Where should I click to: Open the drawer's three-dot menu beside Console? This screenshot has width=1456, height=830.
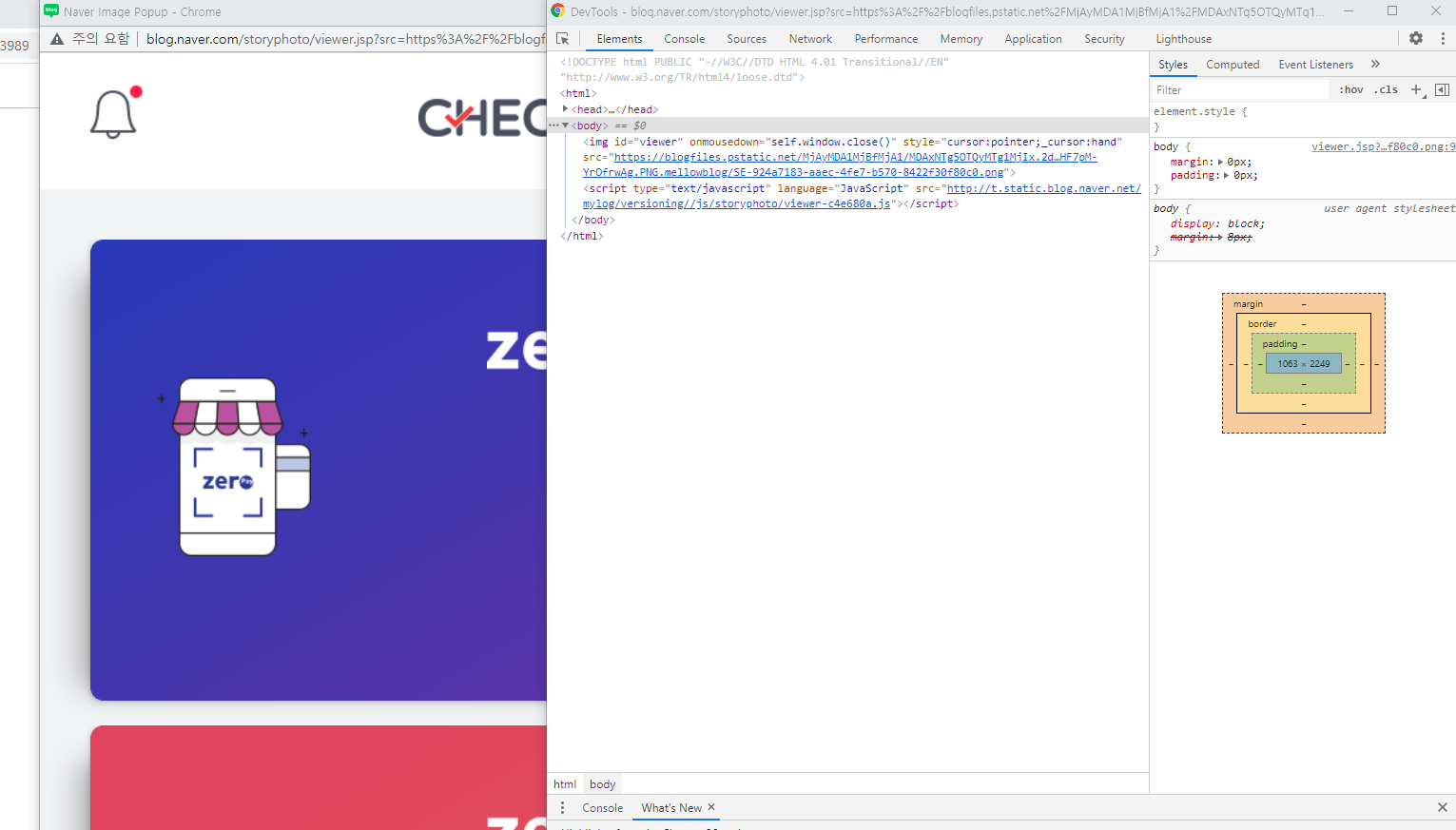(x=562, y=807)
